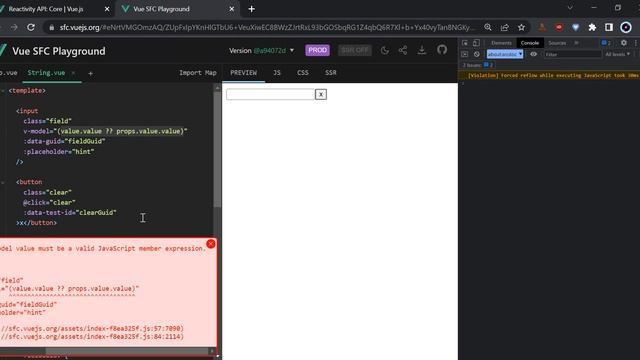The width and height of the screenshot is (640, 360).
Task: Switch to the CSS output tab
Action: coord(303,73)
